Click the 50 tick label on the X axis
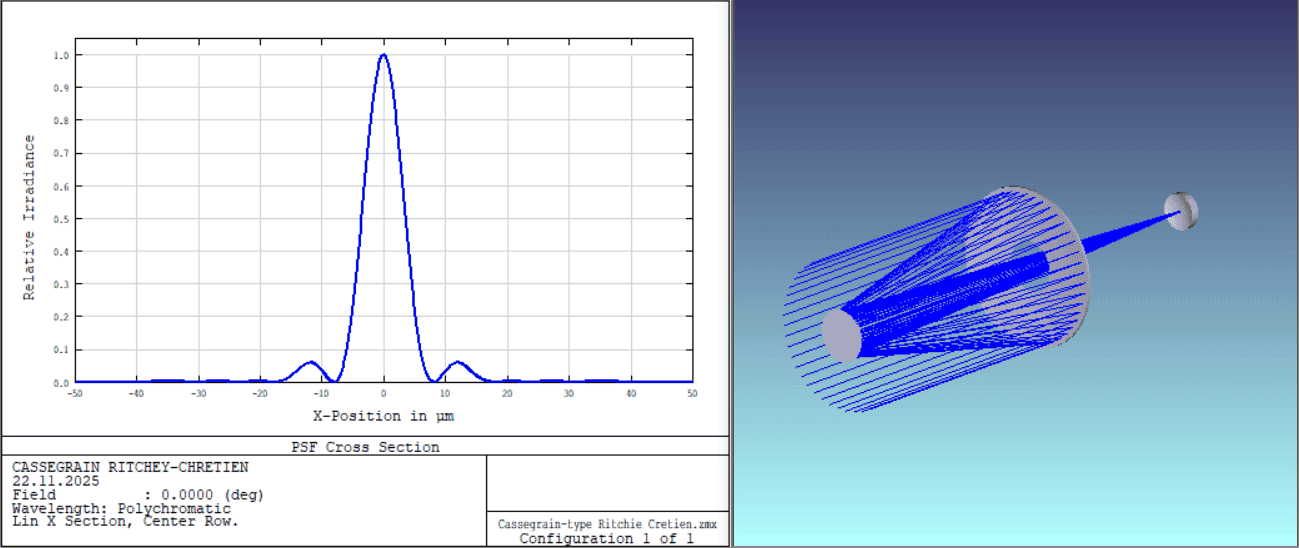The height and width of the screenshot is (548, 1299). coord(692,393)
